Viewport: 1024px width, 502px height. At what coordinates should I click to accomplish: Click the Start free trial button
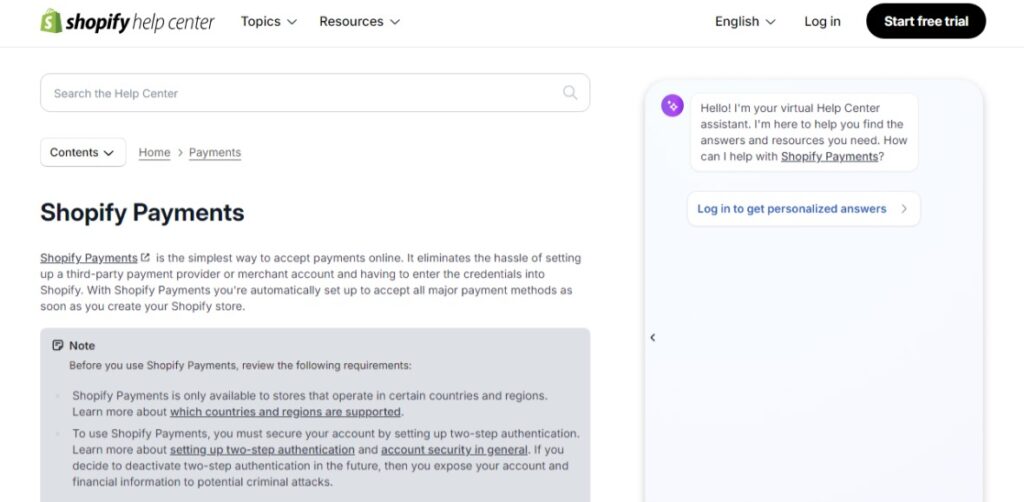click(x=926, y=21)
